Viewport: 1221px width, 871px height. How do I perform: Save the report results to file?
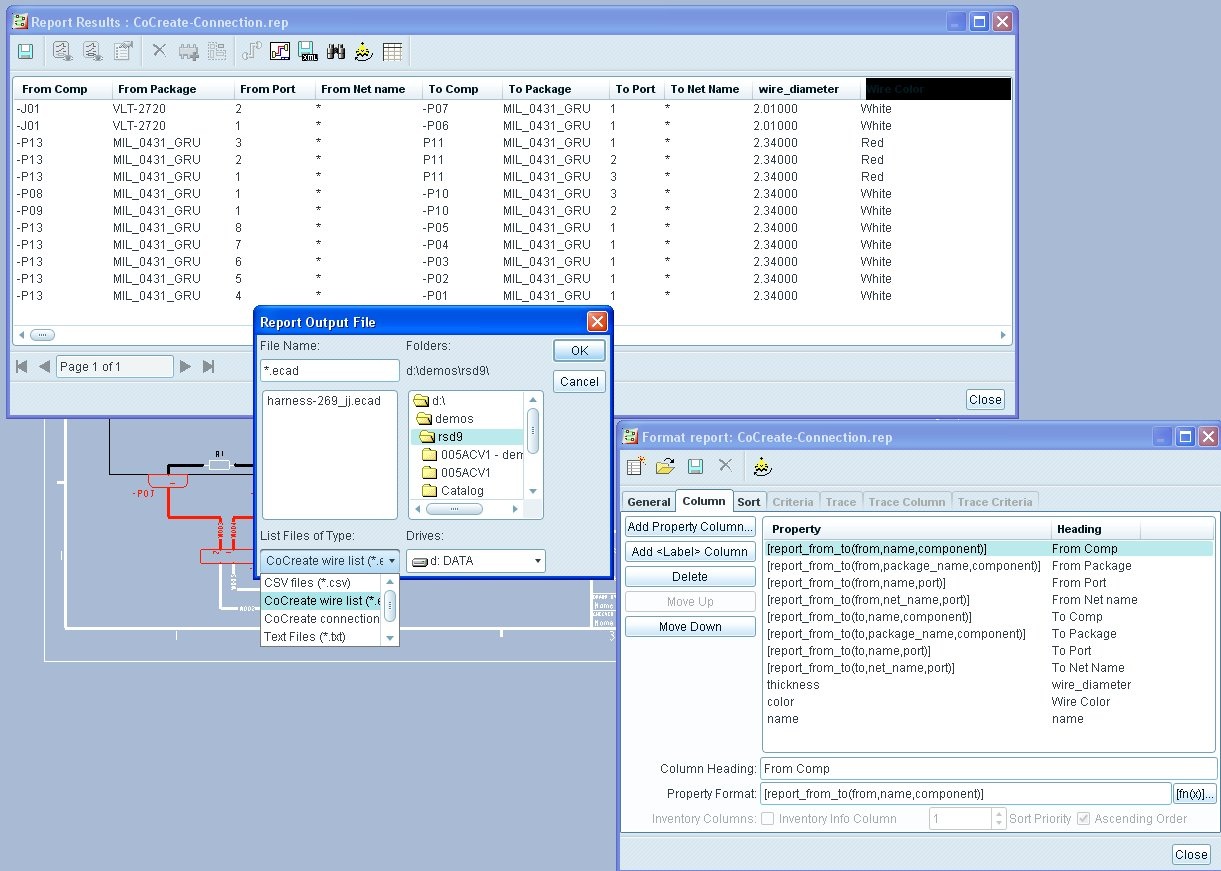26,50
